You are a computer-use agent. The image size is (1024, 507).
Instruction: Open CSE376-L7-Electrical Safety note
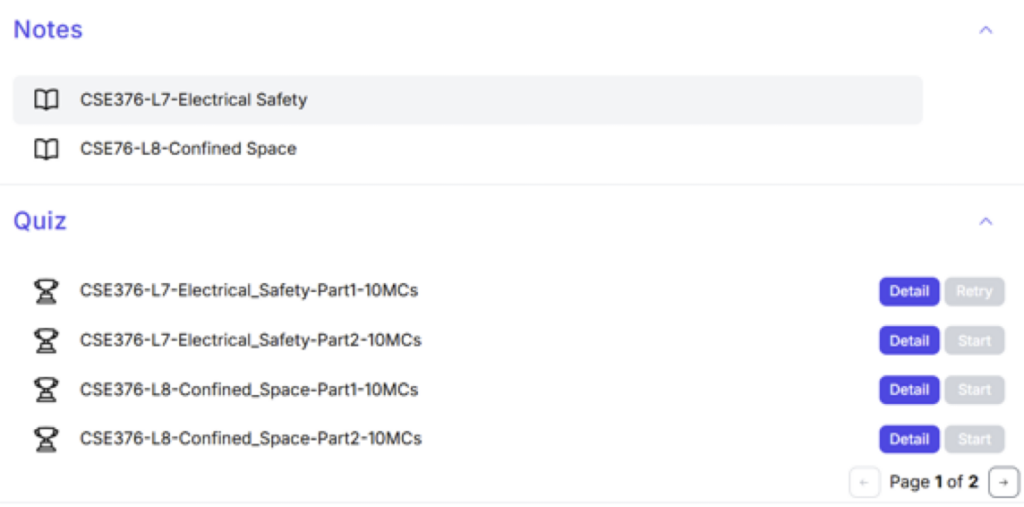tap(194, 100)
